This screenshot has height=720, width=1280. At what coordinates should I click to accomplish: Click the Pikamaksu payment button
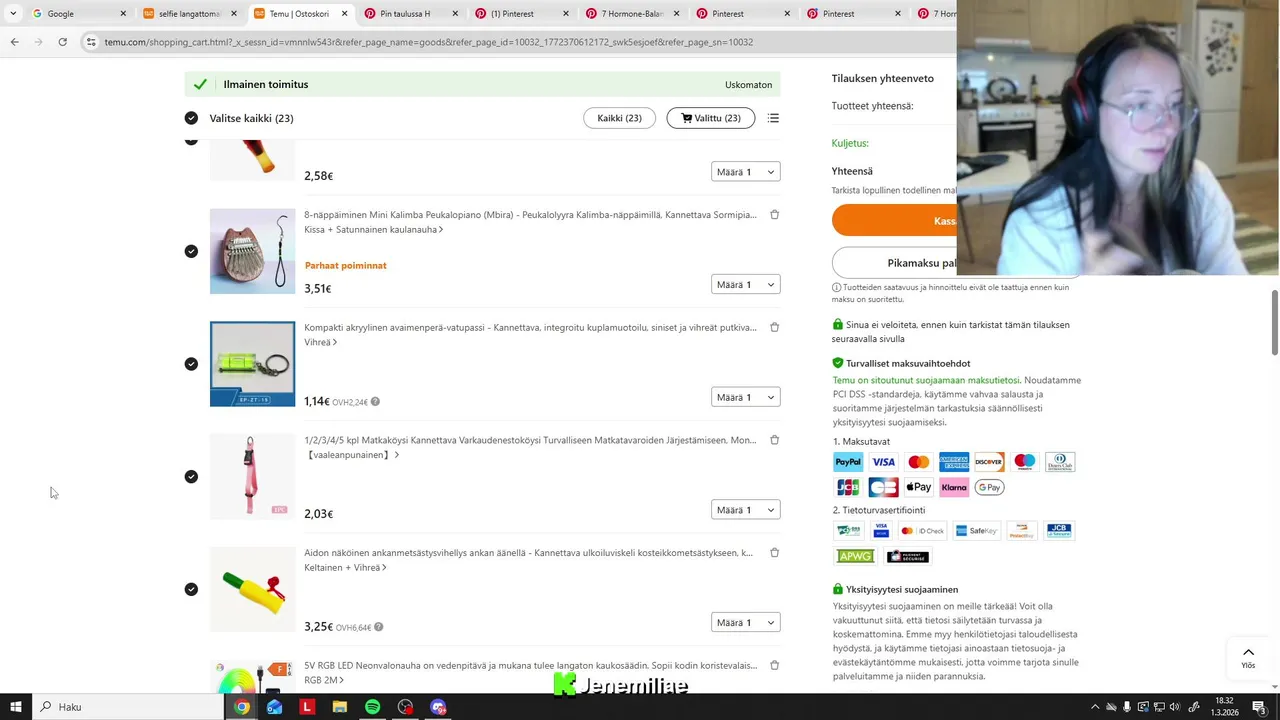click(x=894, y=263)
